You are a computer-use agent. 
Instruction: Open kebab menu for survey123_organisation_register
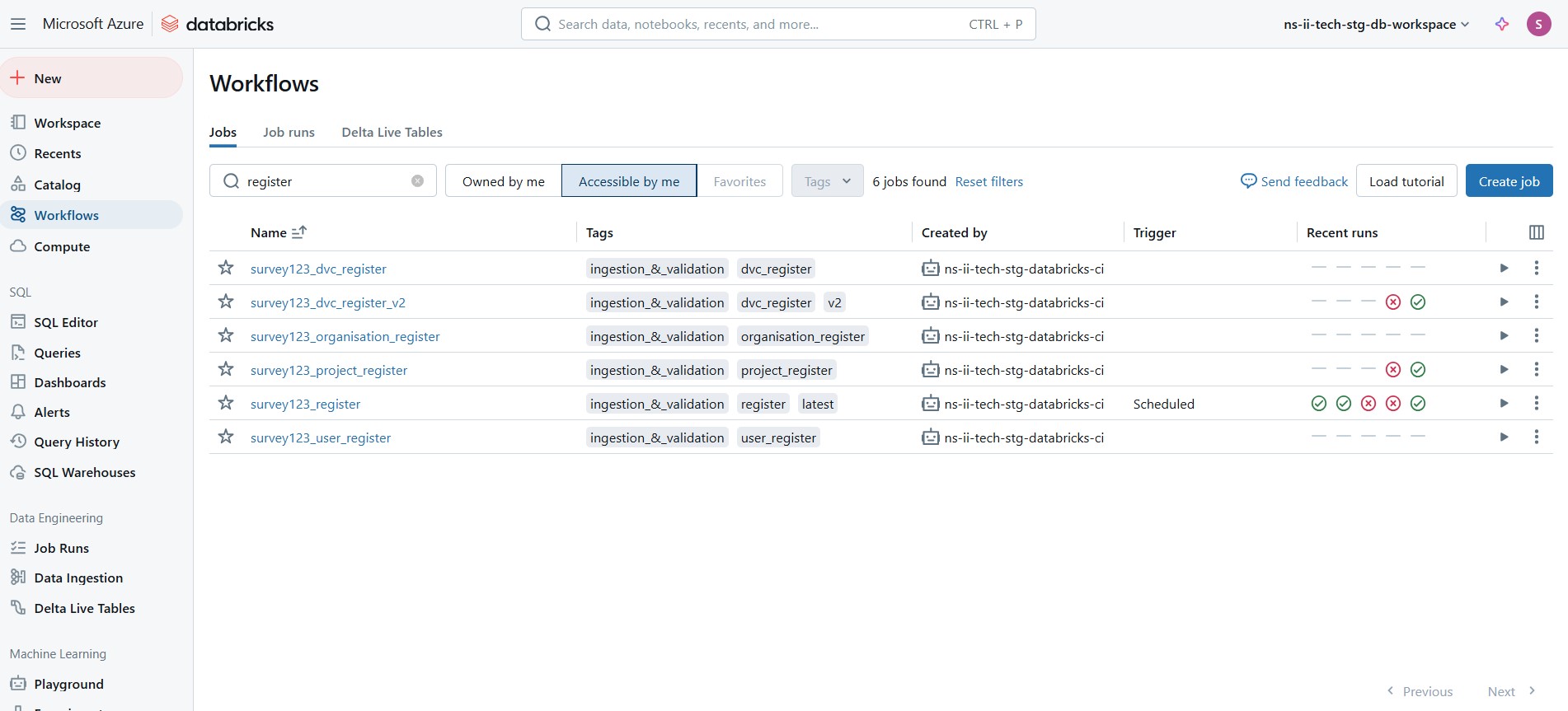point(1536,335)
